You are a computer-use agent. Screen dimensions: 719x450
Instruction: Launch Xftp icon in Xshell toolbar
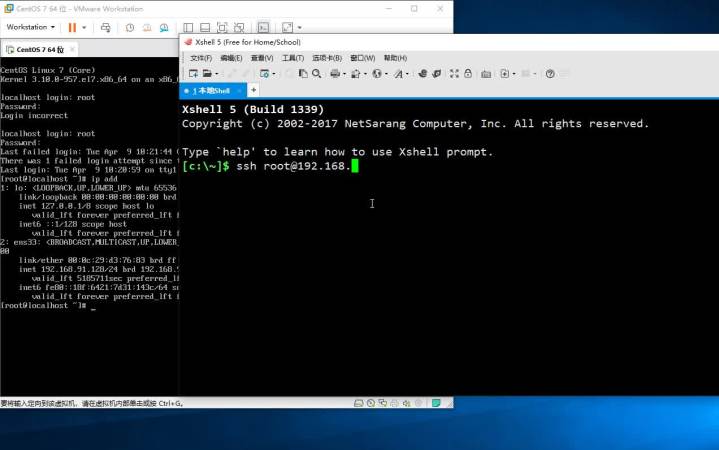click(422, 73)
